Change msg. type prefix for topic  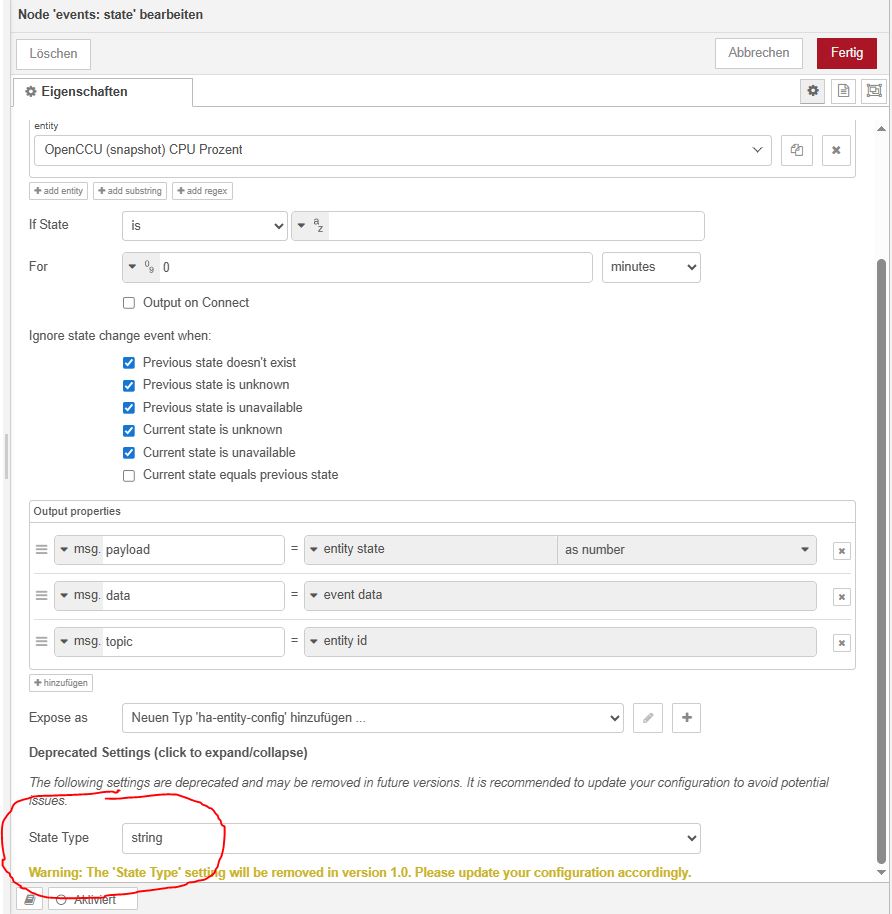pyautogui.click(x=79, y=642)
